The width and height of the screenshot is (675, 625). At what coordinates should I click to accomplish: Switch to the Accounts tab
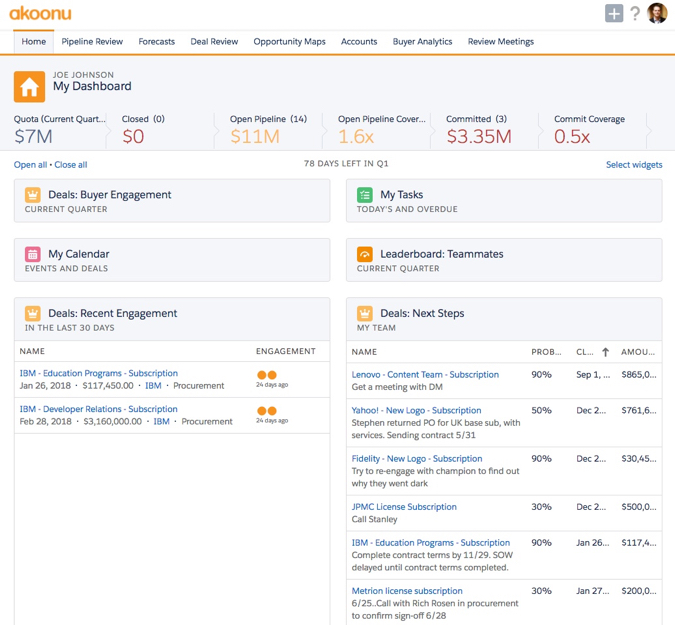(x=359, y=42)
